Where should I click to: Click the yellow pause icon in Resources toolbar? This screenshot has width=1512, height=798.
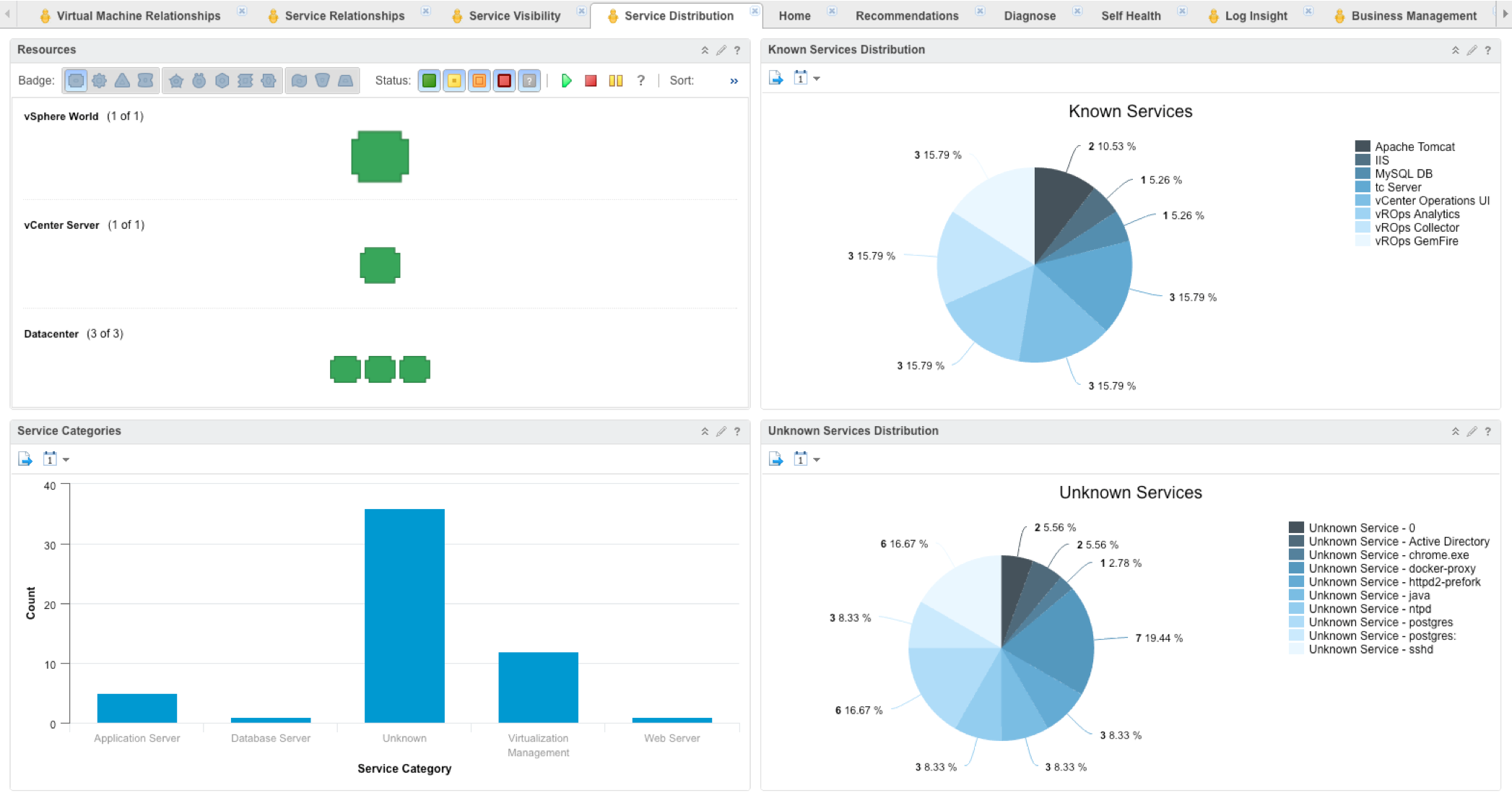click(615, 81)
